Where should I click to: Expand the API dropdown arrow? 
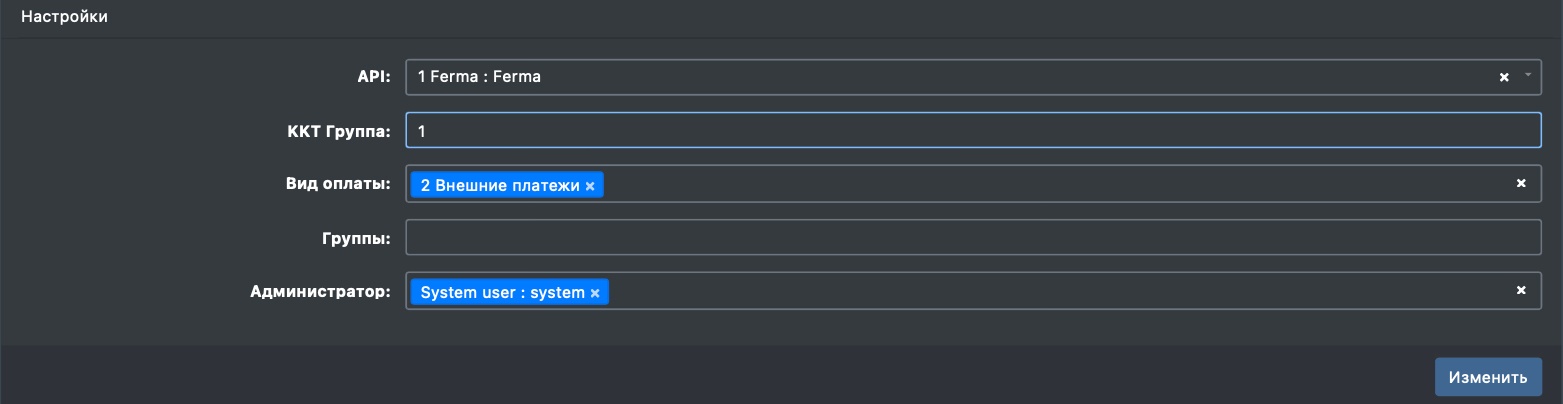1527,76
